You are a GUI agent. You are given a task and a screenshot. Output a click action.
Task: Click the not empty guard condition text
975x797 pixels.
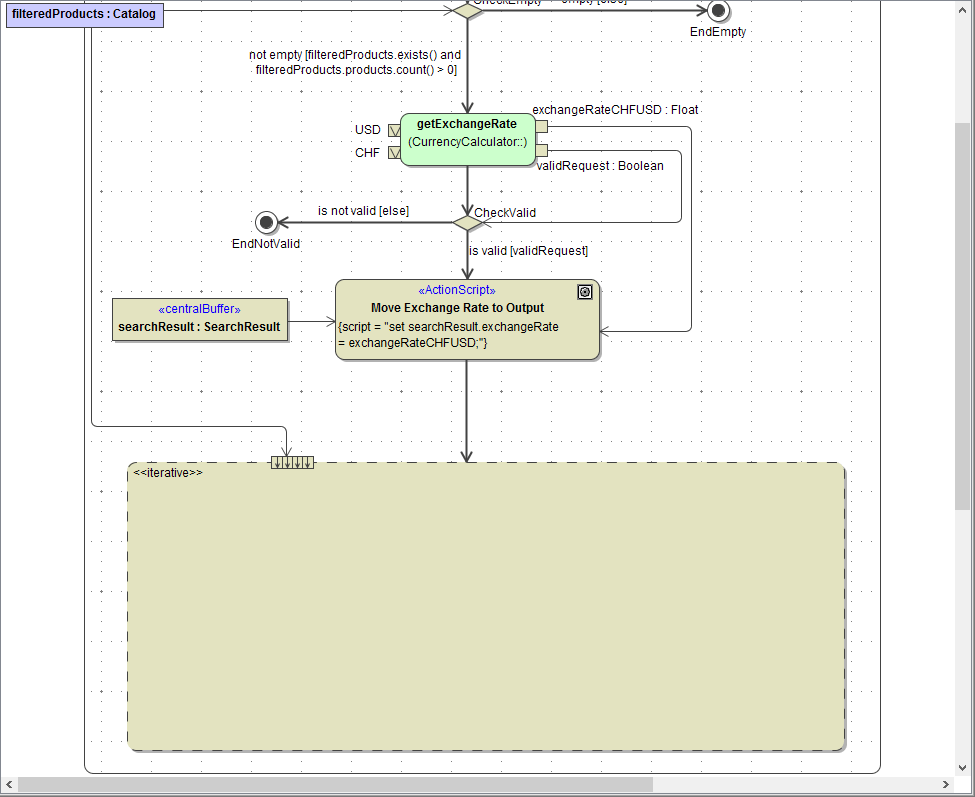354,62
